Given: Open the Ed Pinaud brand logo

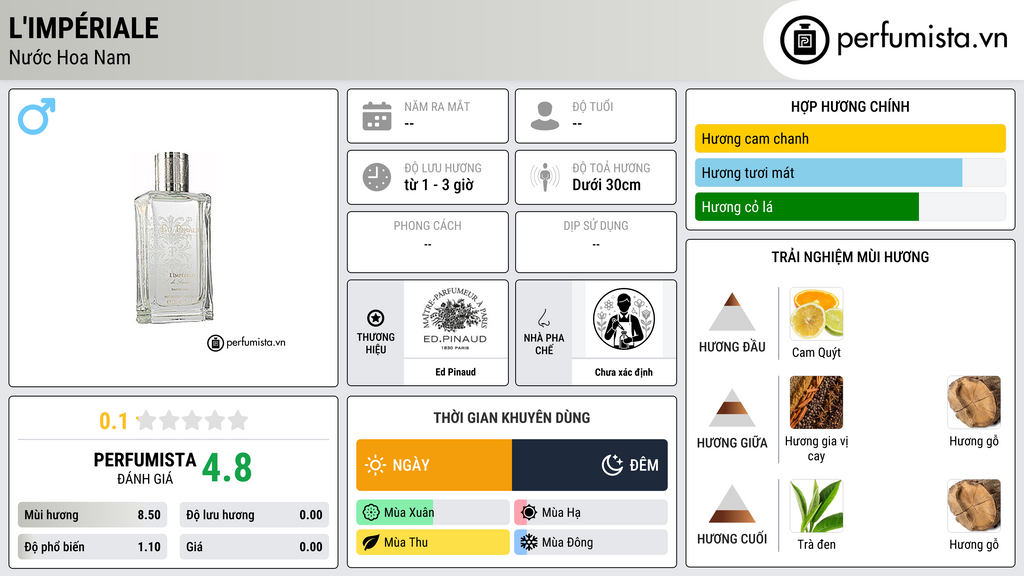Looking at the screenshot, I should pos(455,319).
